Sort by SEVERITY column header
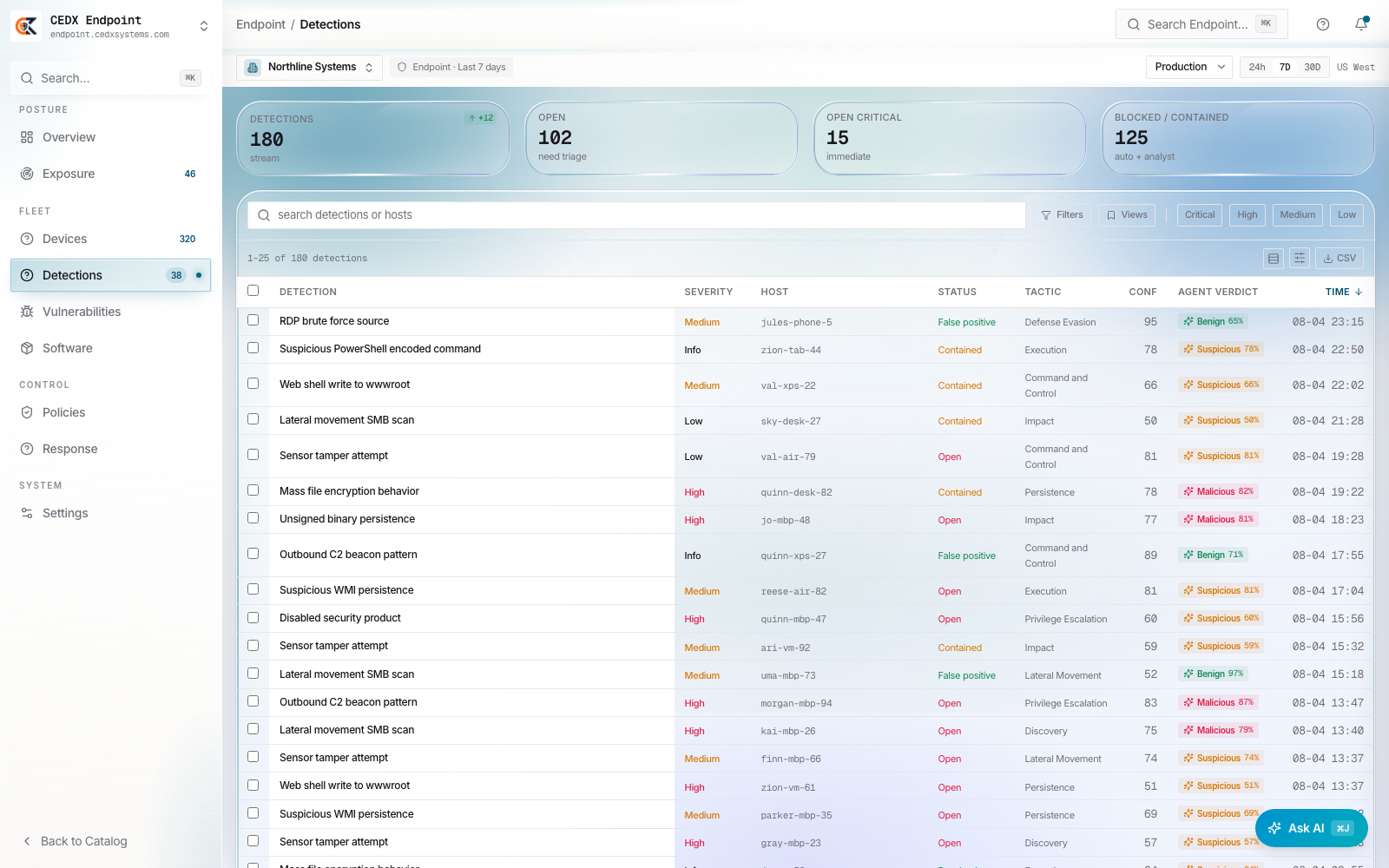1389x868 pixels. pos(708,293)
